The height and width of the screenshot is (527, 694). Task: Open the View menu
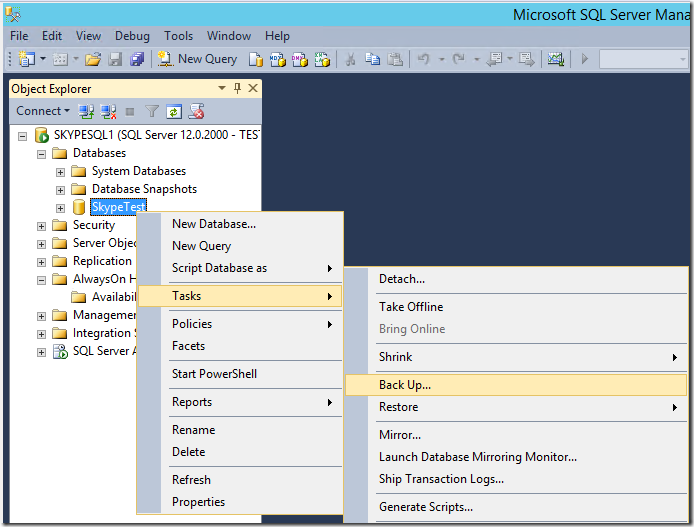[88, 36]
